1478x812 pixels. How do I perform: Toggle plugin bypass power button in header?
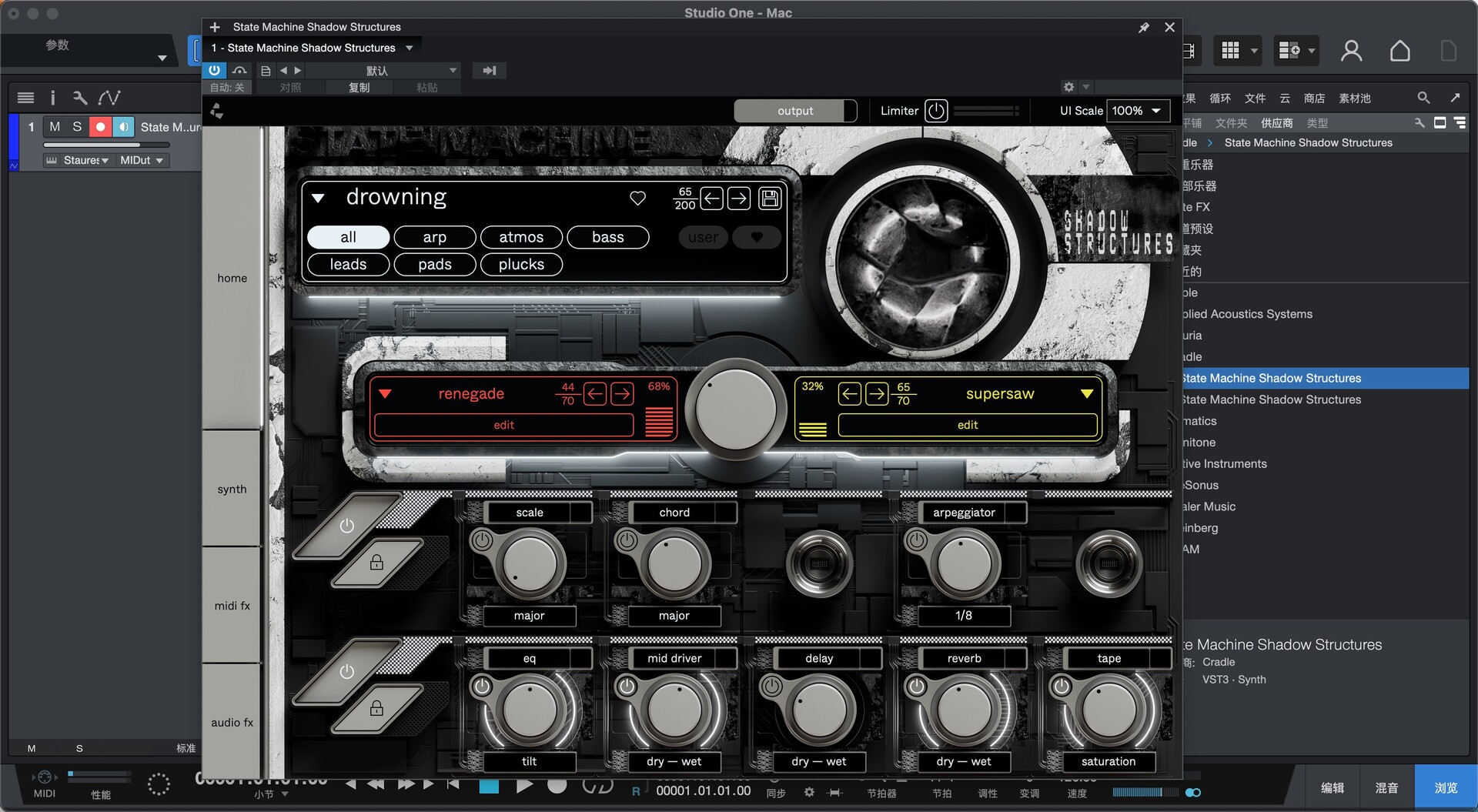[x=214, y=70]
